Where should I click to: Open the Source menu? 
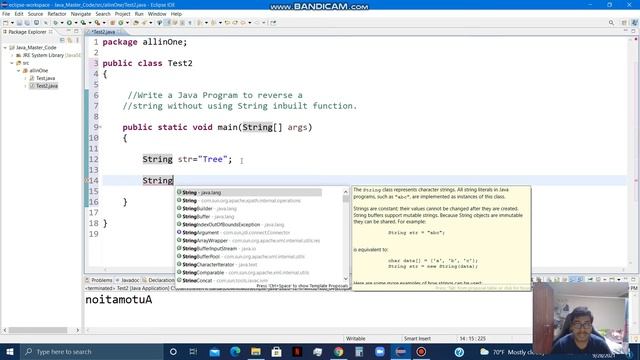tap(35, 14)
